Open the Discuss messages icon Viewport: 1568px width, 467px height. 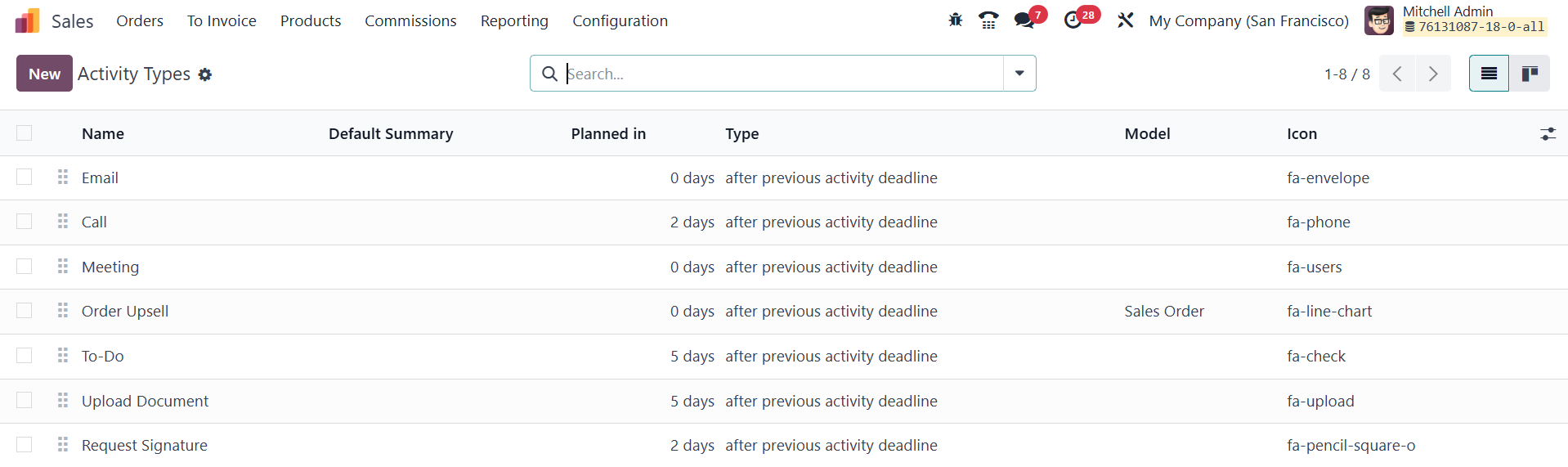[x=1024, y=20]
